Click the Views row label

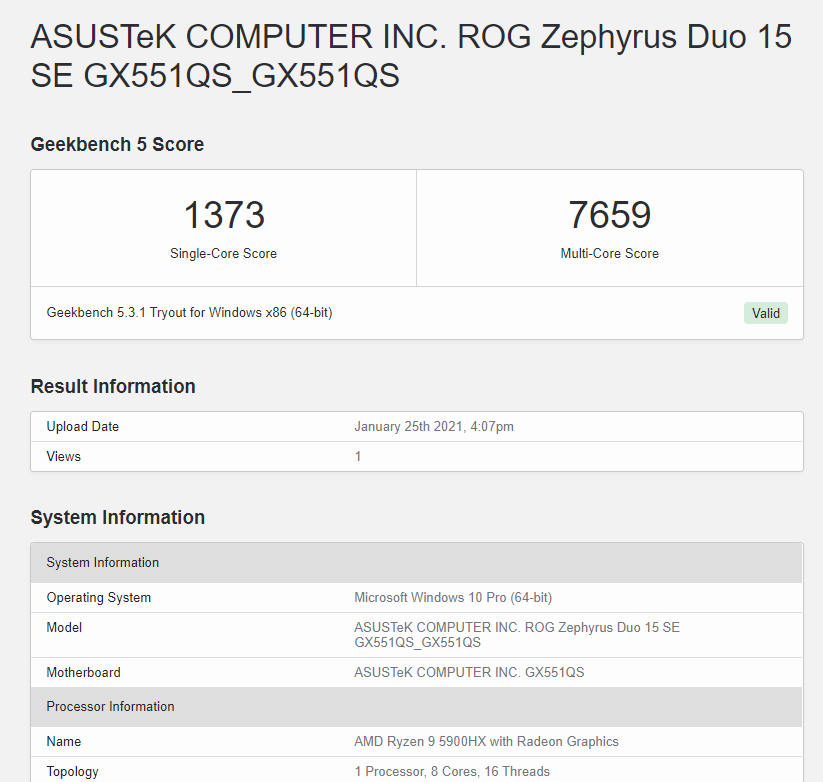pos(64,457)
